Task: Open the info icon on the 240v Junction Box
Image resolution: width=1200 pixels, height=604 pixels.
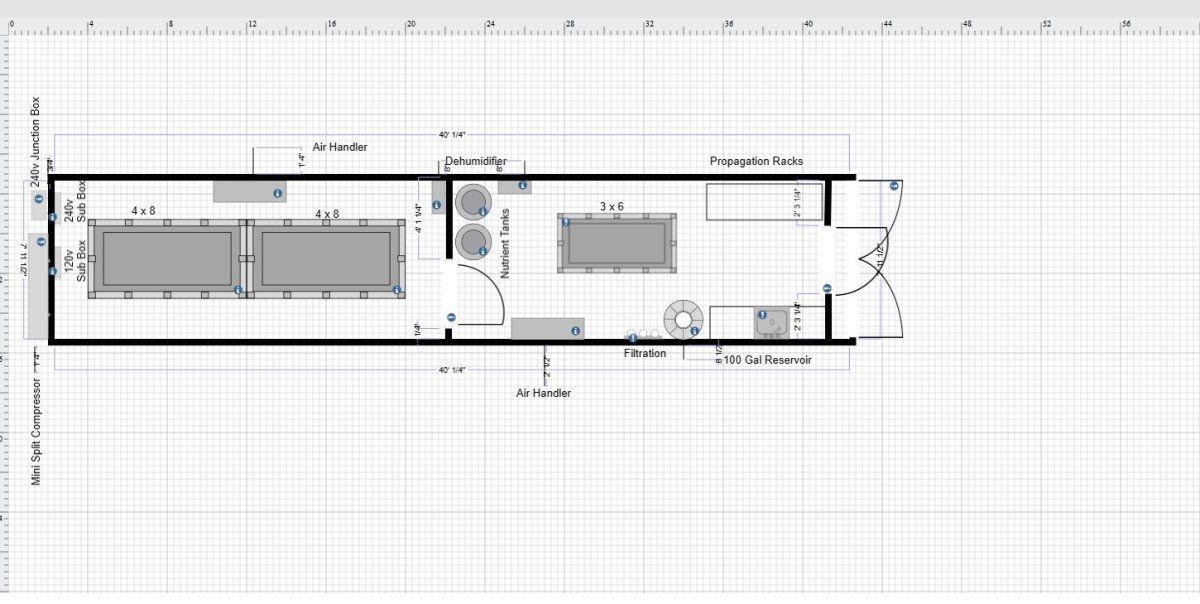Action: coord(38,198)
